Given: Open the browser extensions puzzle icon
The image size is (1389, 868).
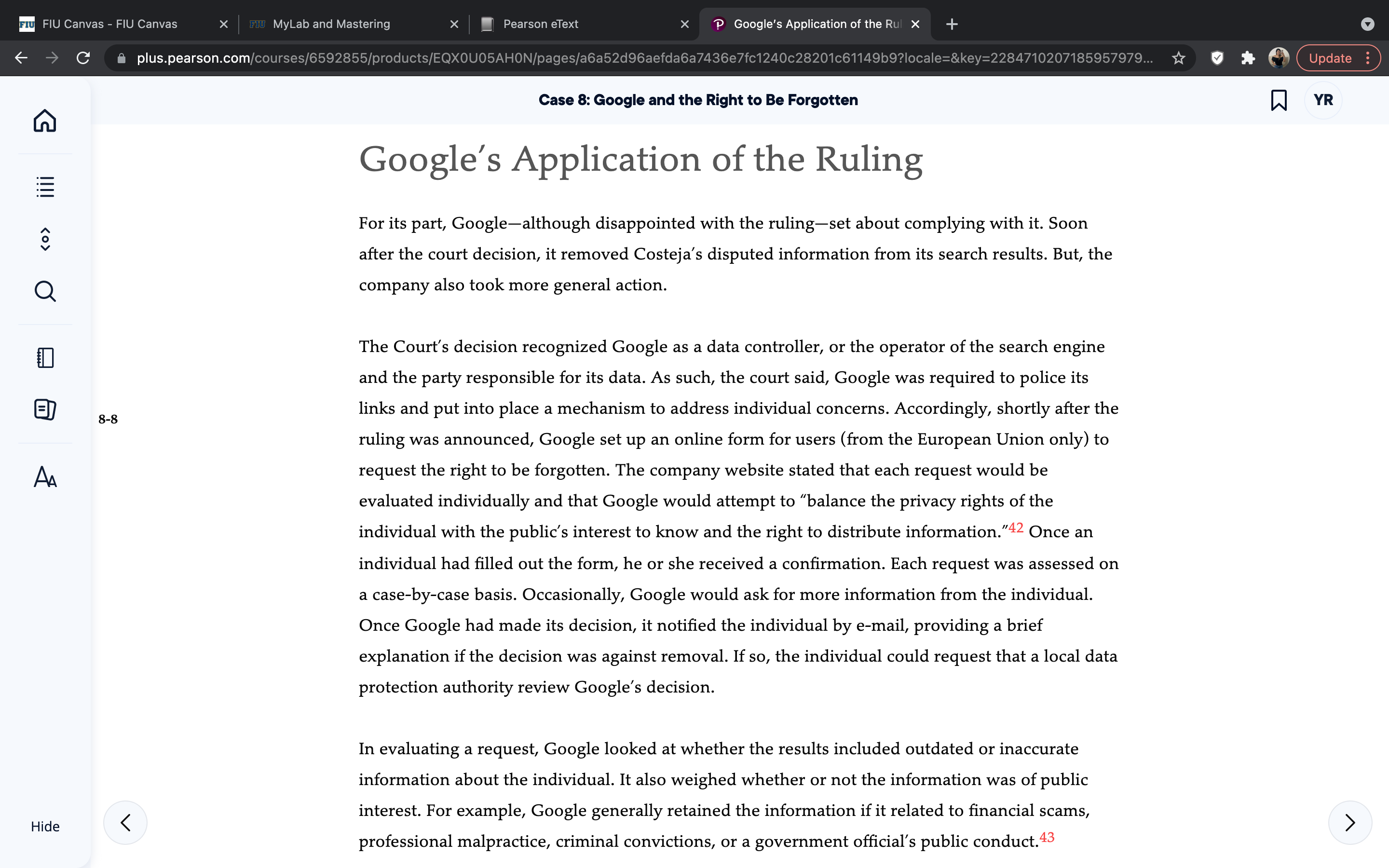Looking at the screenshot, I should 1248,58.
